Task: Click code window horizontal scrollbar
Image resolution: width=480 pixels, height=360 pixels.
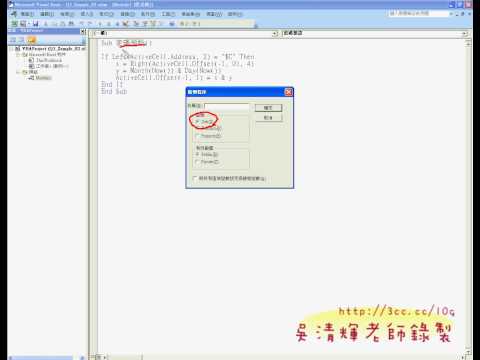Action: click(283, 357)
